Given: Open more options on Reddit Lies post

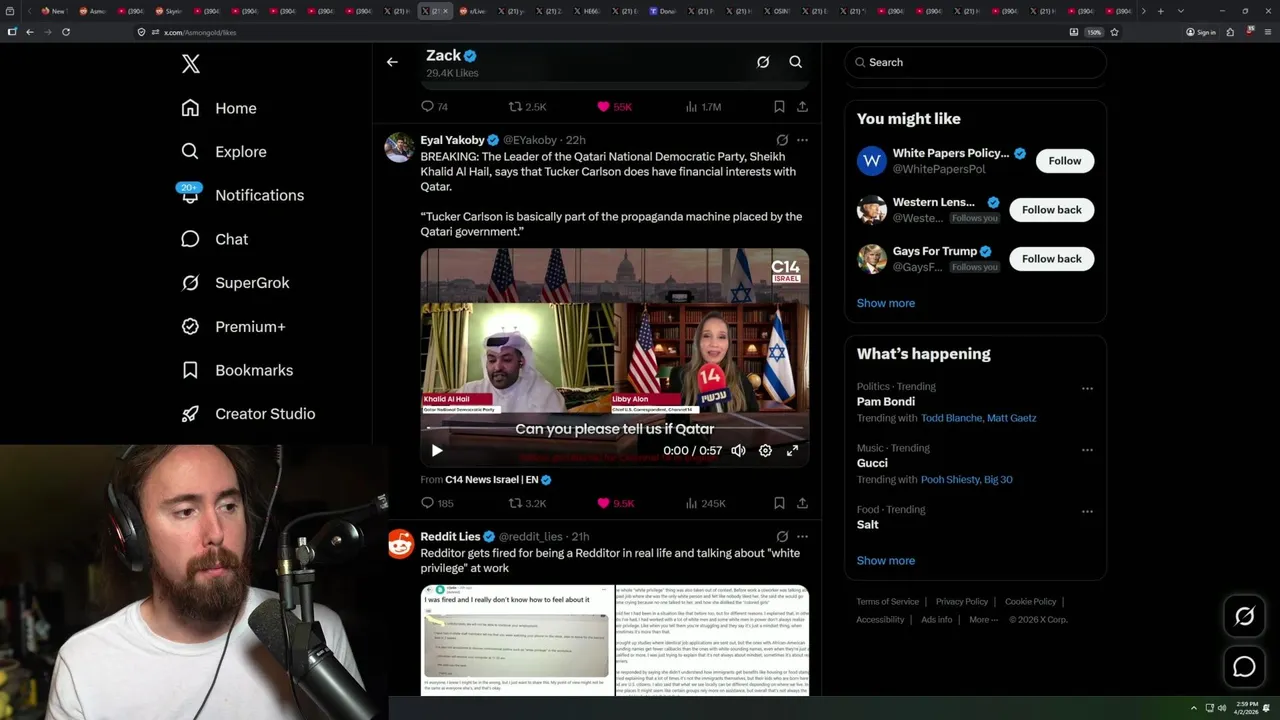Looking at the screenshot, I should tap(802, 536).
